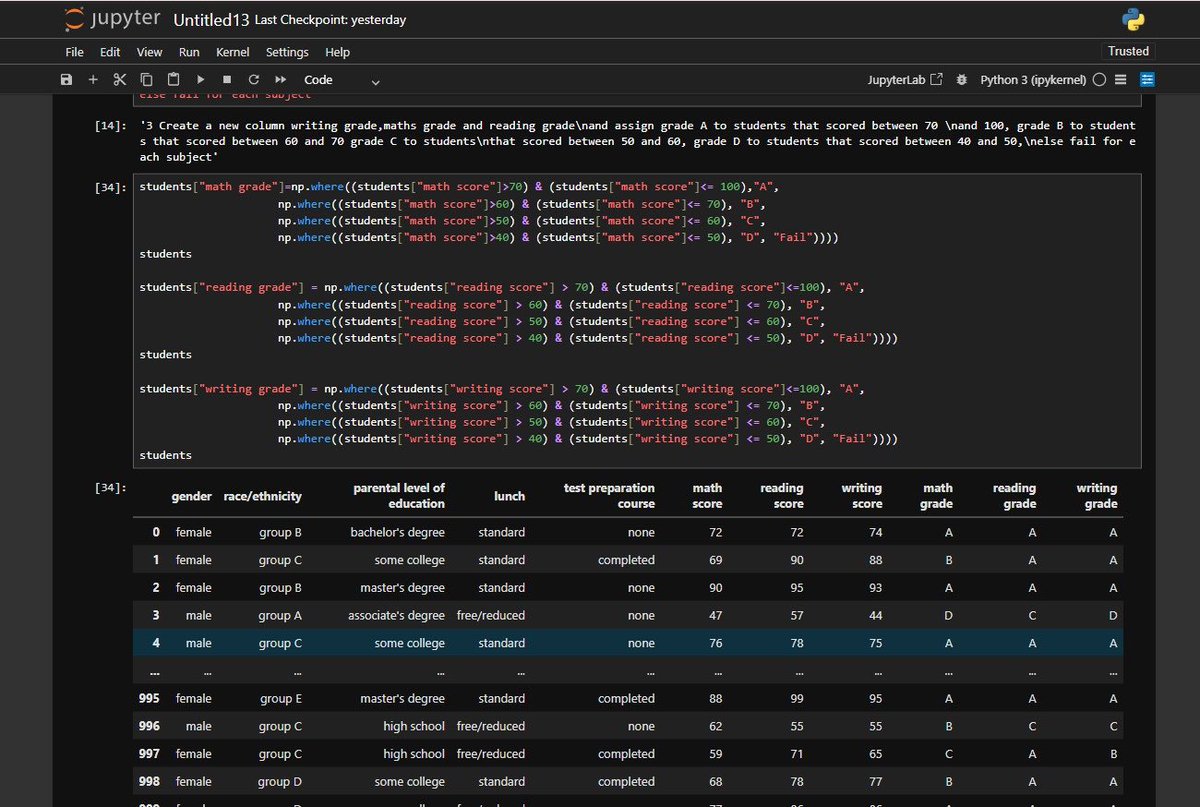Viewport: 1200px width, 807px height.
Task: Click the writing score column header
Action: click(x=861, y=496)
